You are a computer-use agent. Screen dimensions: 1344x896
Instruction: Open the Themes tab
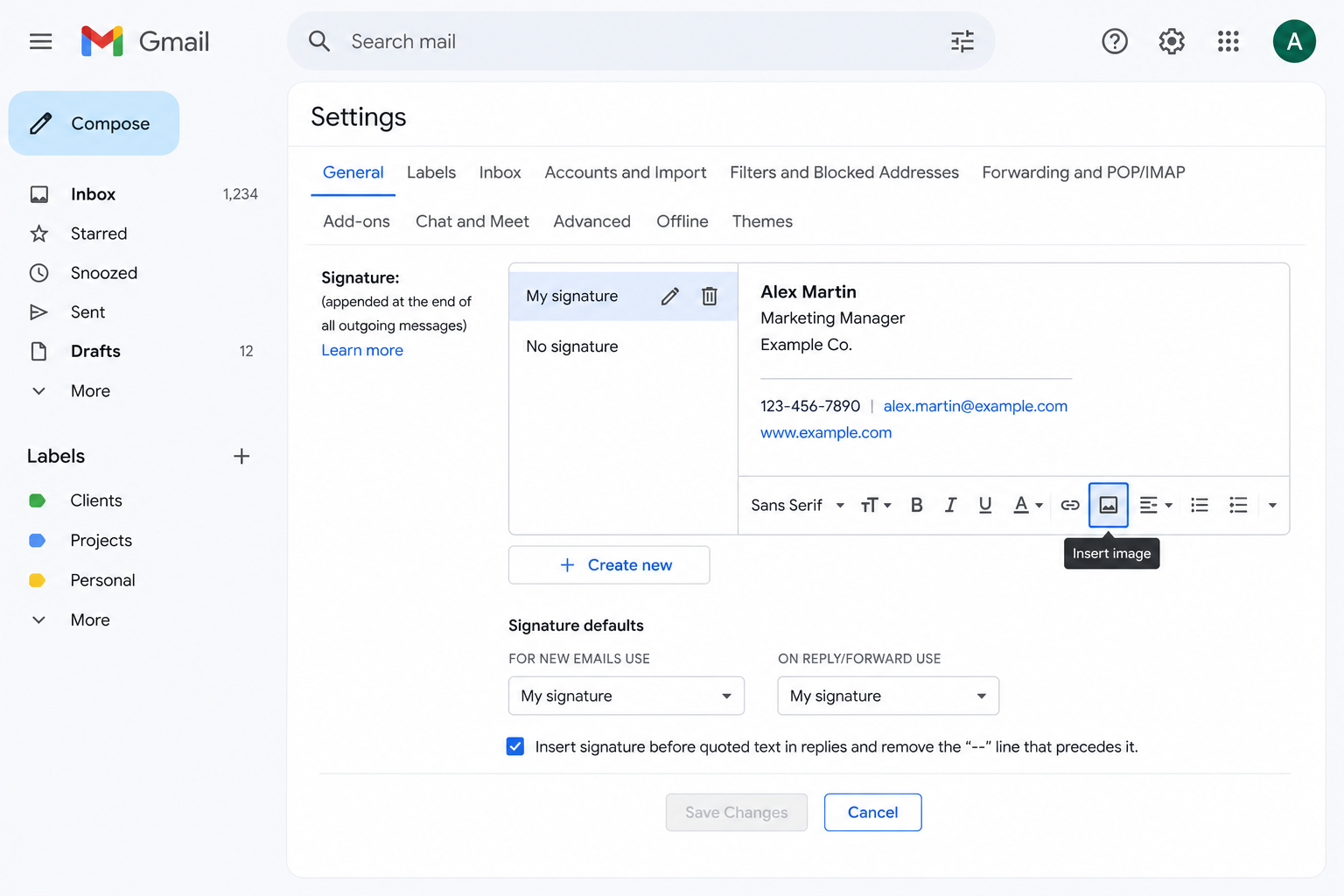(x=762, y=221)
